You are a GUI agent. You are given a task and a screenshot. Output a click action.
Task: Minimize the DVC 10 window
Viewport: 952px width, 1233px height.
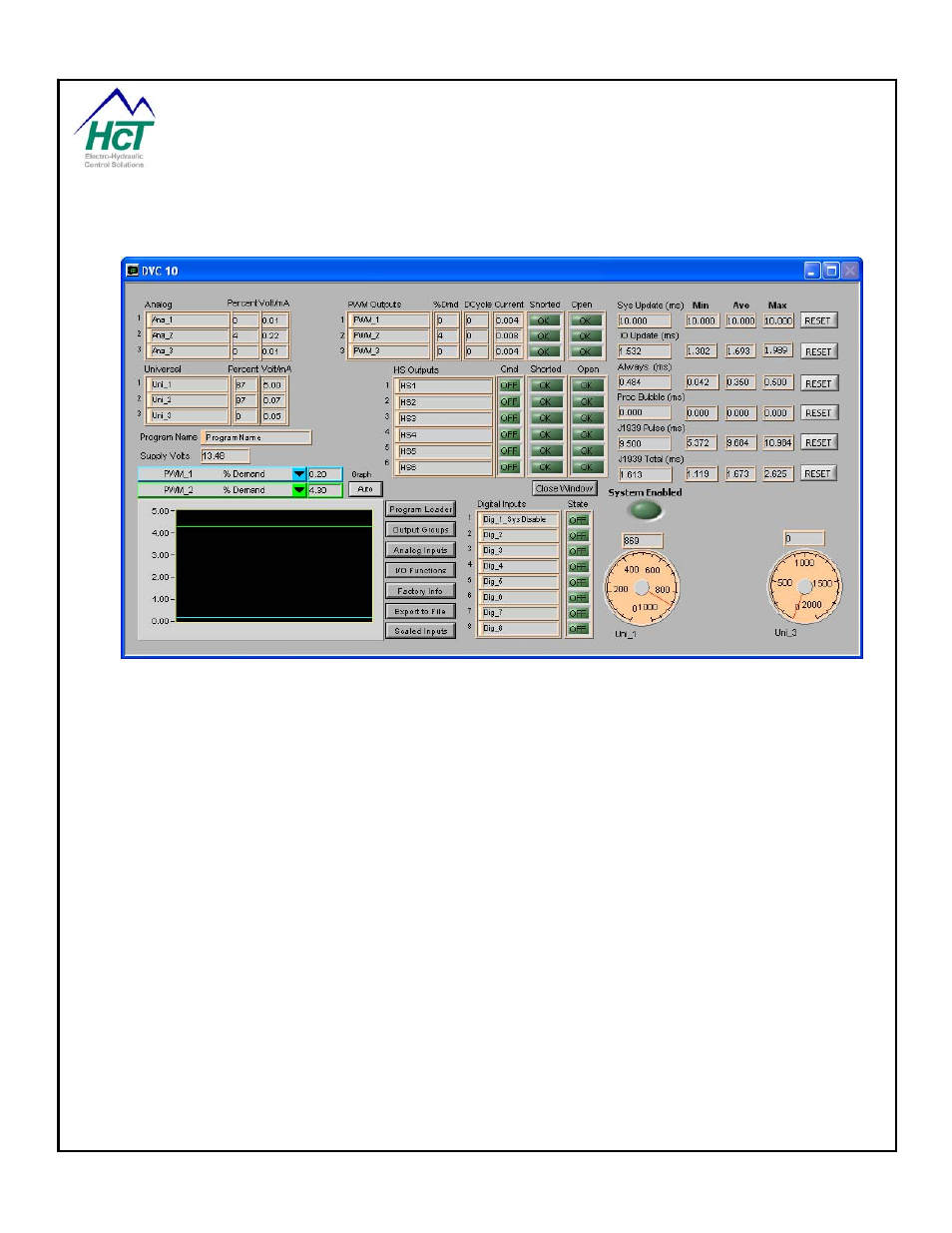812,271
